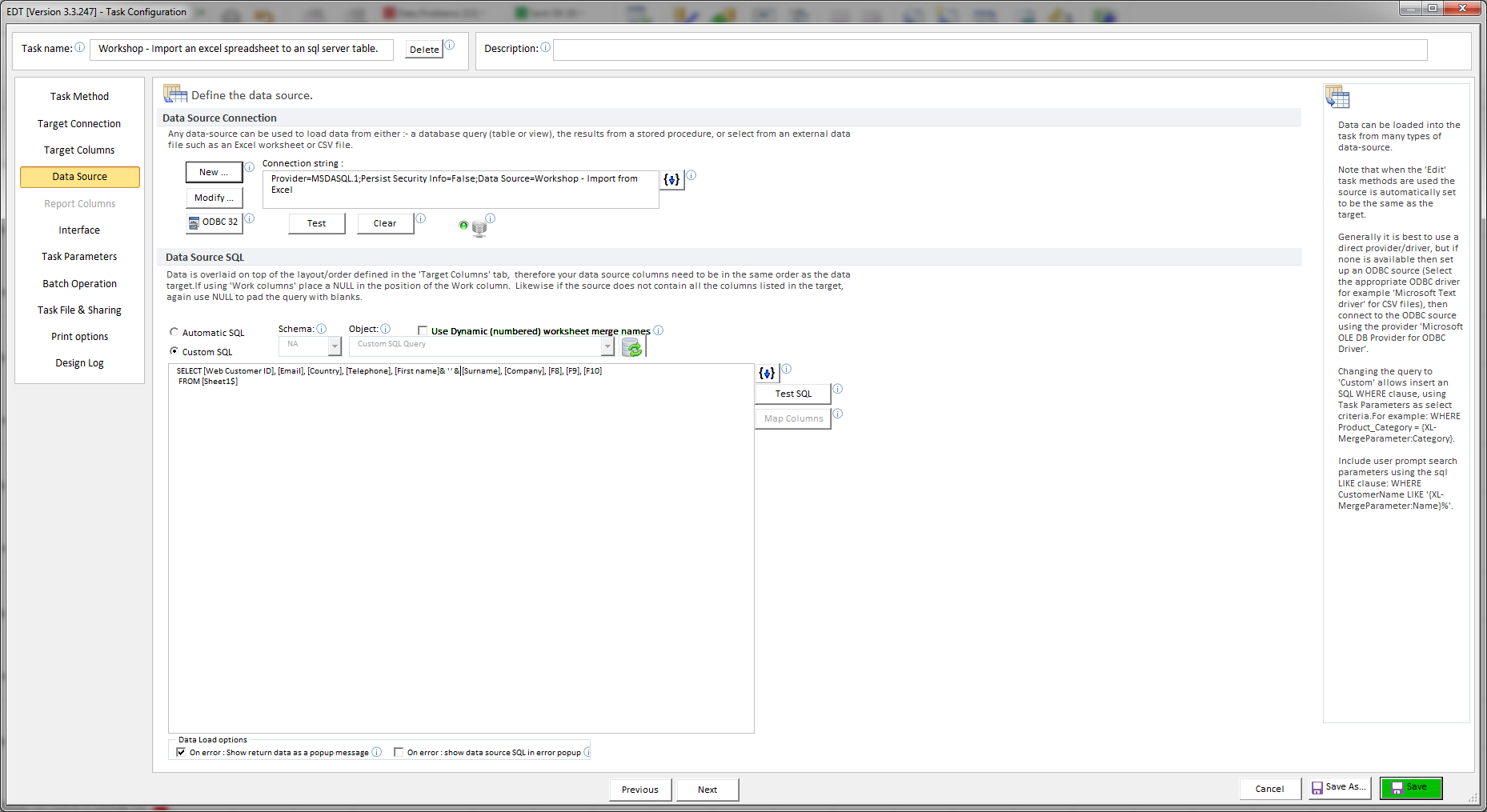Select the Automatic SQL radio button
This screenshot has height=812, width=1487.
click(174, 332)
